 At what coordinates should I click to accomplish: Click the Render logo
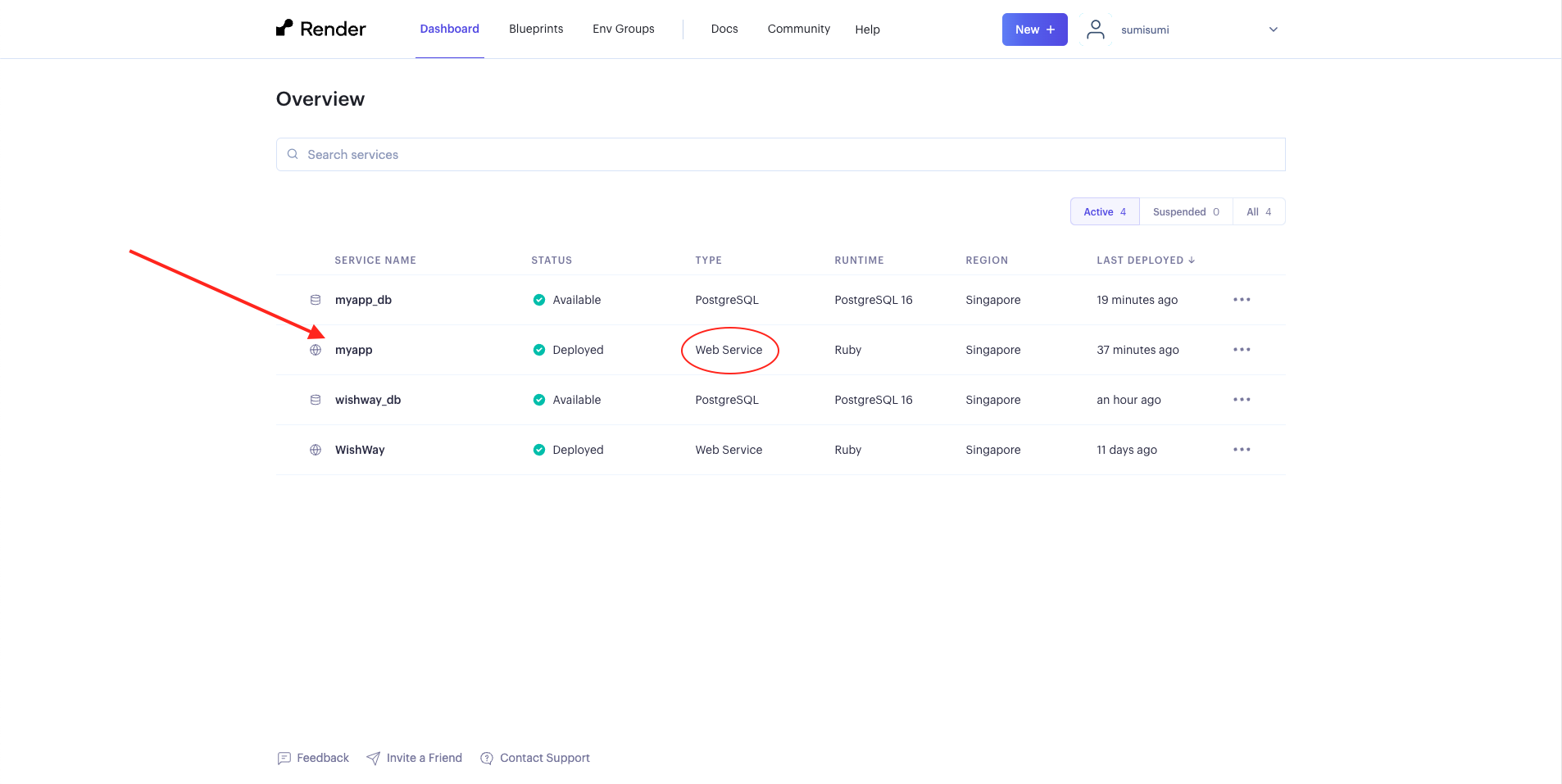pos(320,28)
